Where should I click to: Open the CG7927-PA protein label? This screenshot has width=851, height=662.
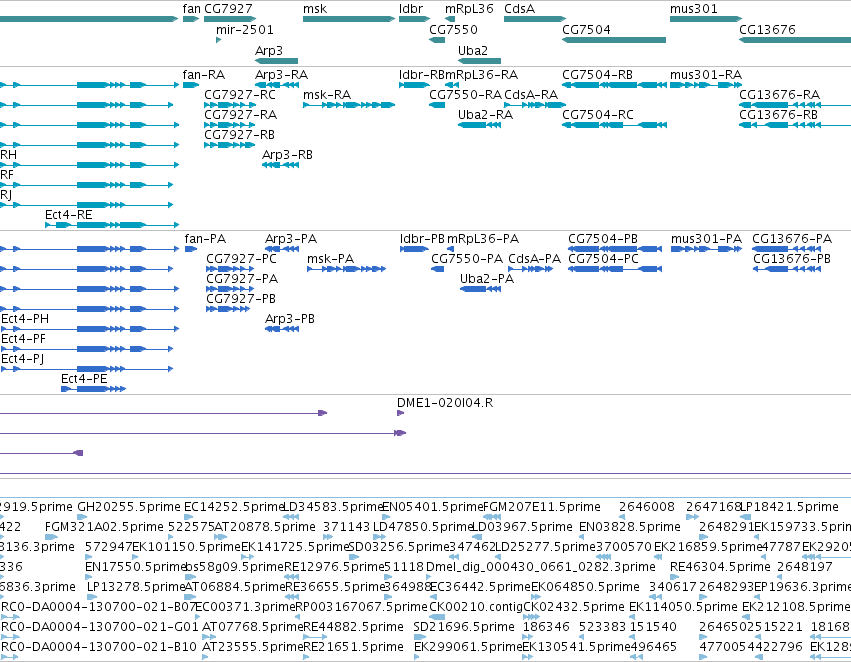[x=242, y=278]
